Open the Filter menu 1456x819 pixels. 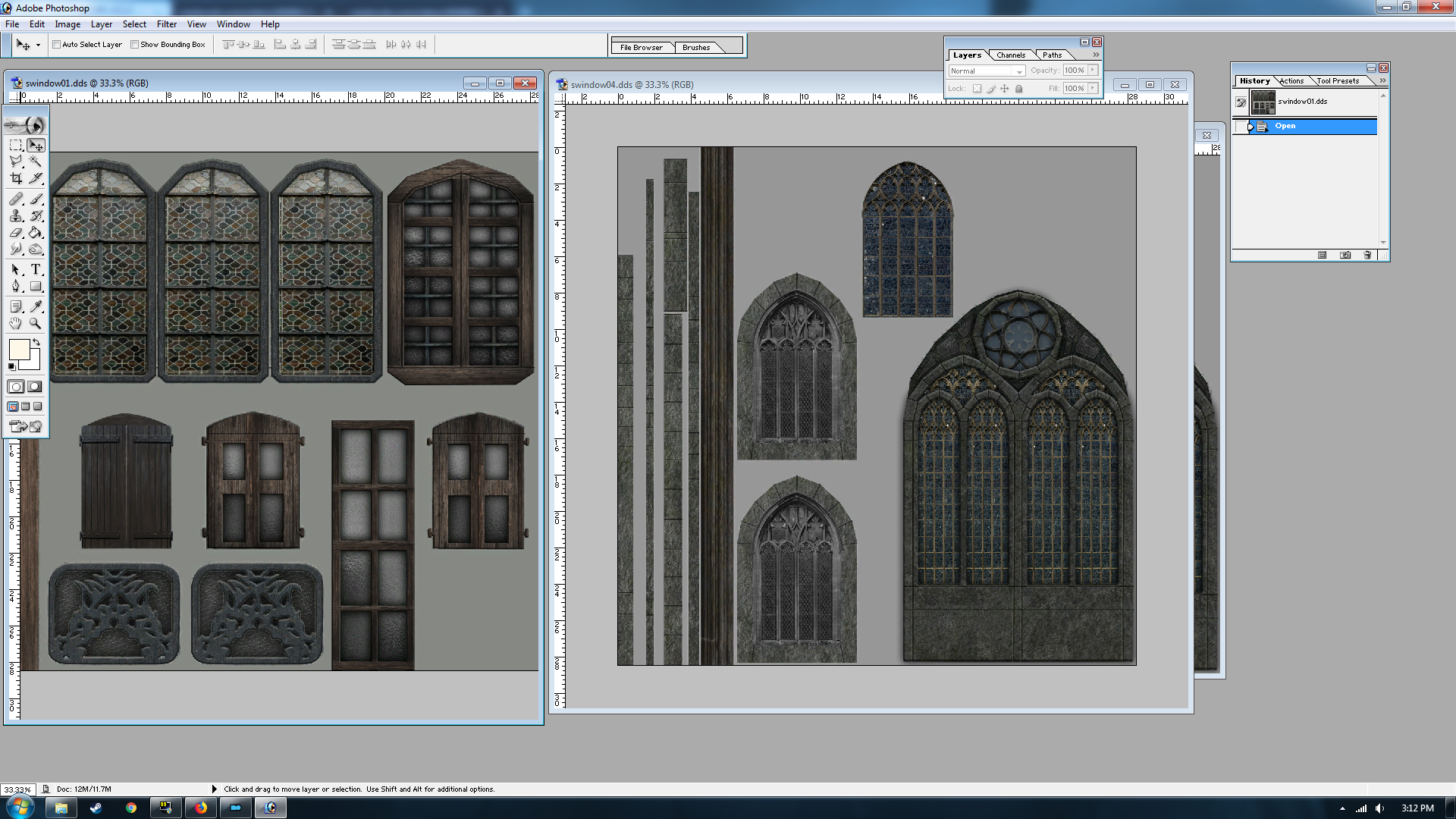pos(167,24)
